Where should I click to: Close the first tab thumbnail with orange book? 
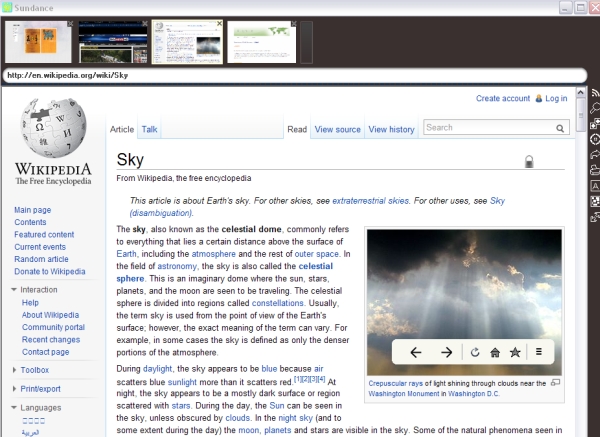[x=70, y=24]
